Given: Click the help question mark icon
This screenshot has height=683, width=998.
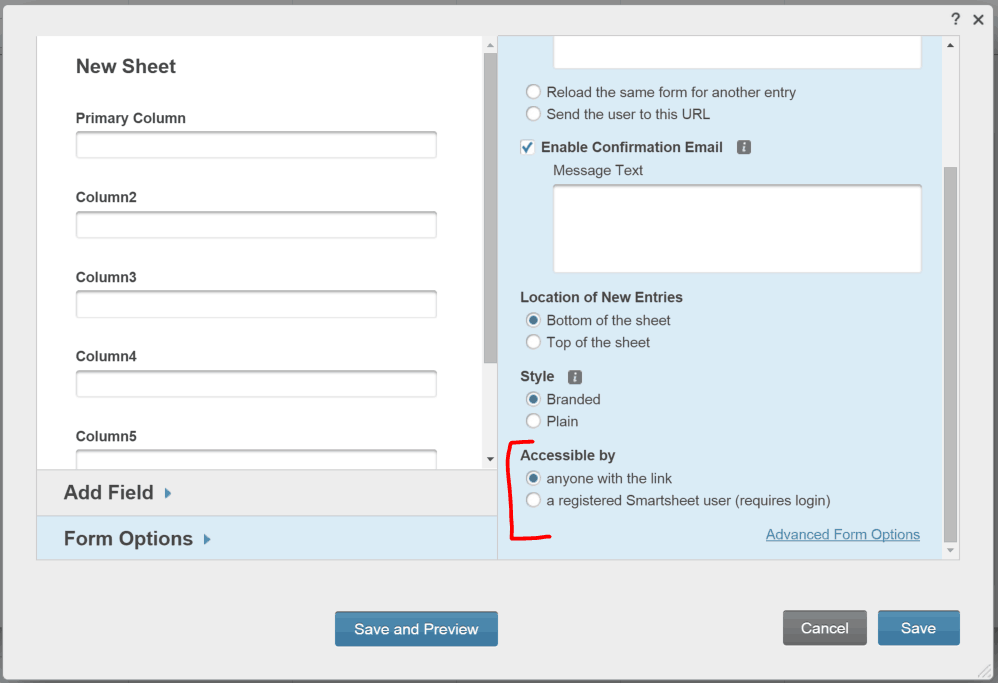Looking at the screenshot, I should click(x=956, y=19).
